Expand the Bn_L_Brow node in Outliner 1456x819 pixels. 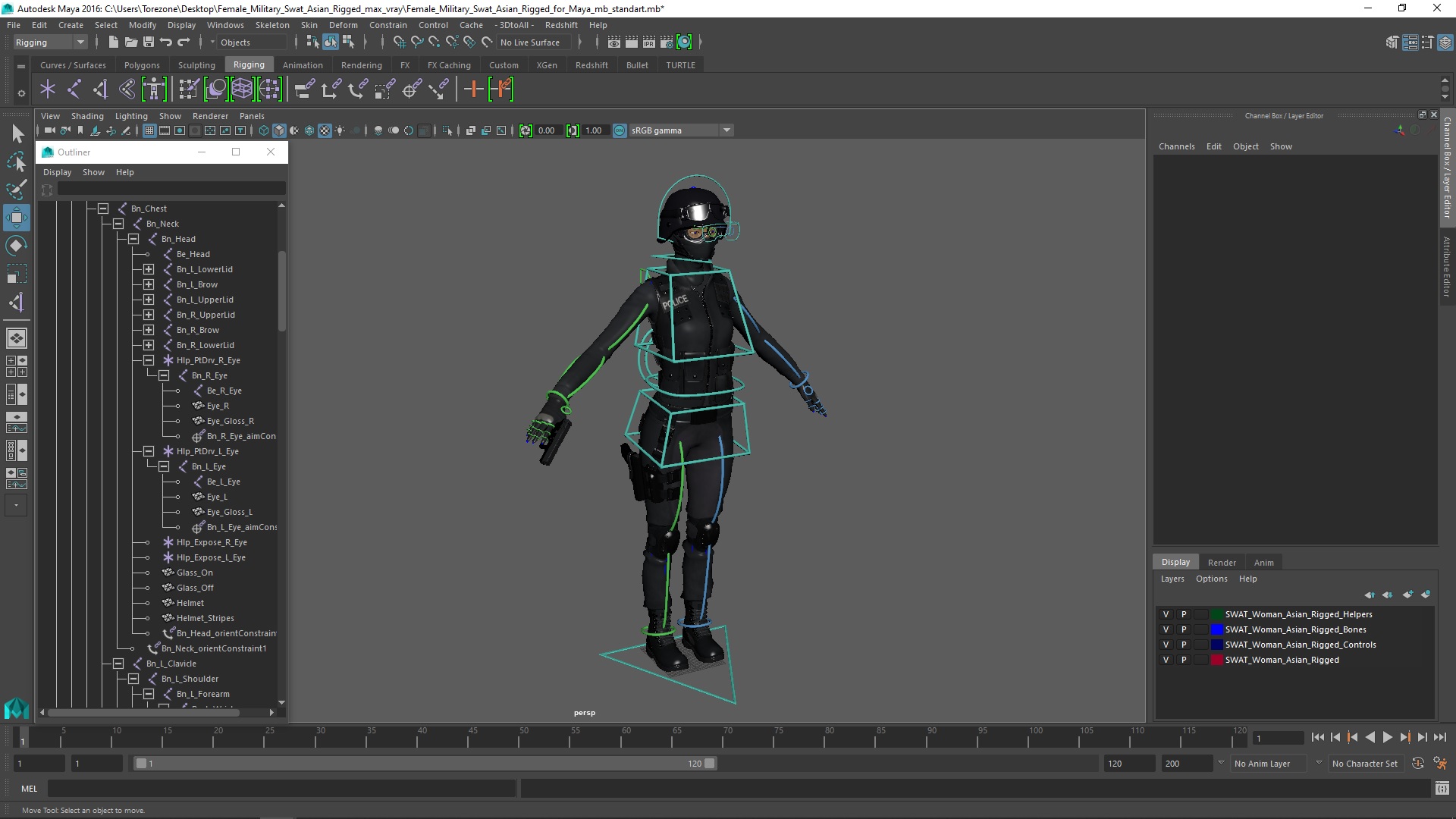(149, 284)
